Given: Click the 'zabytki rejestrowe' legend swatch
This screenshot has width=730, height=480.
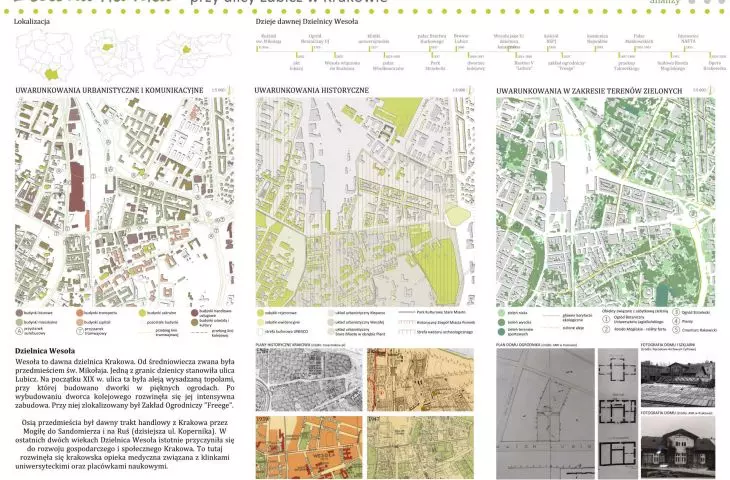Looking at the screenshot, I should click(260, 313).
